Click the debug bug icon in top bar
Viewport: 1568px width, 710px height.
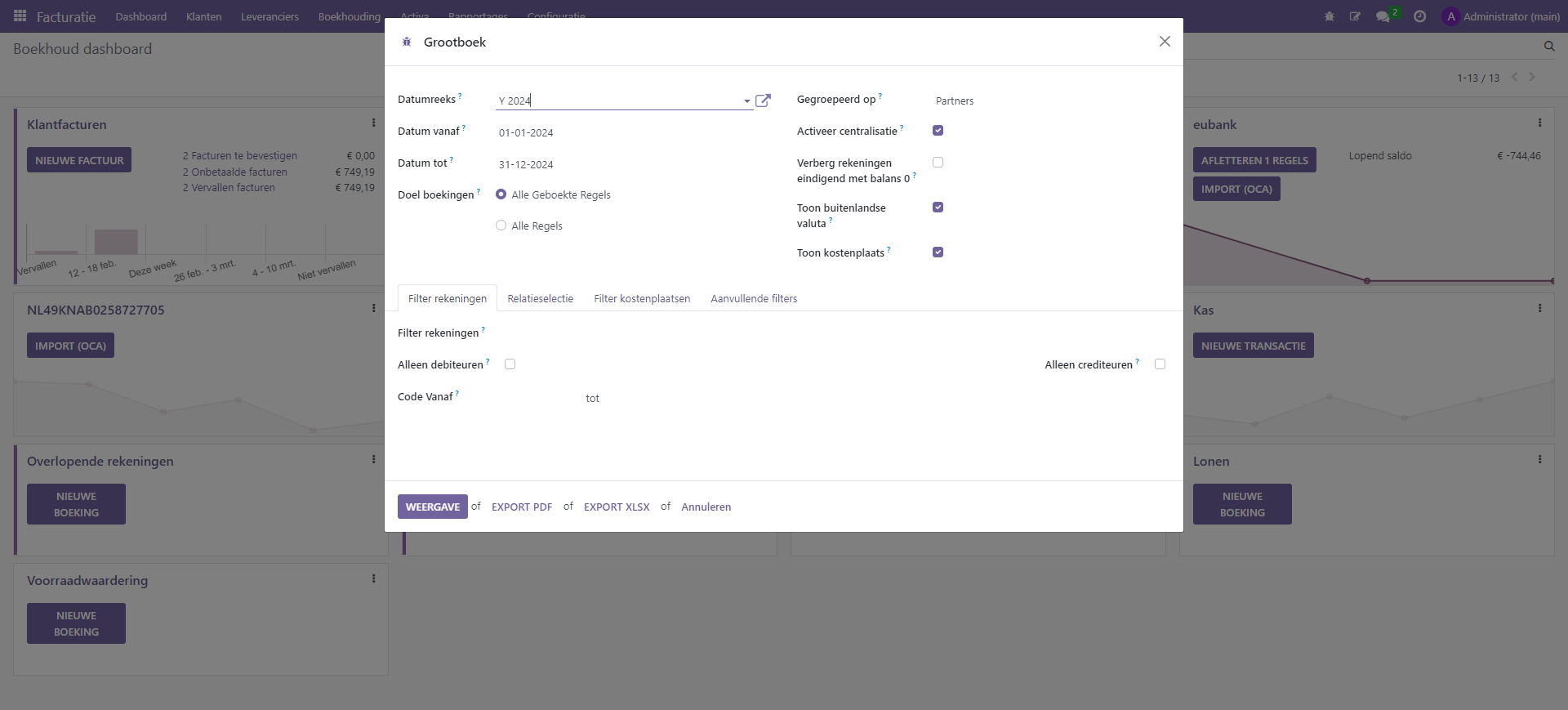point(1330,16)
